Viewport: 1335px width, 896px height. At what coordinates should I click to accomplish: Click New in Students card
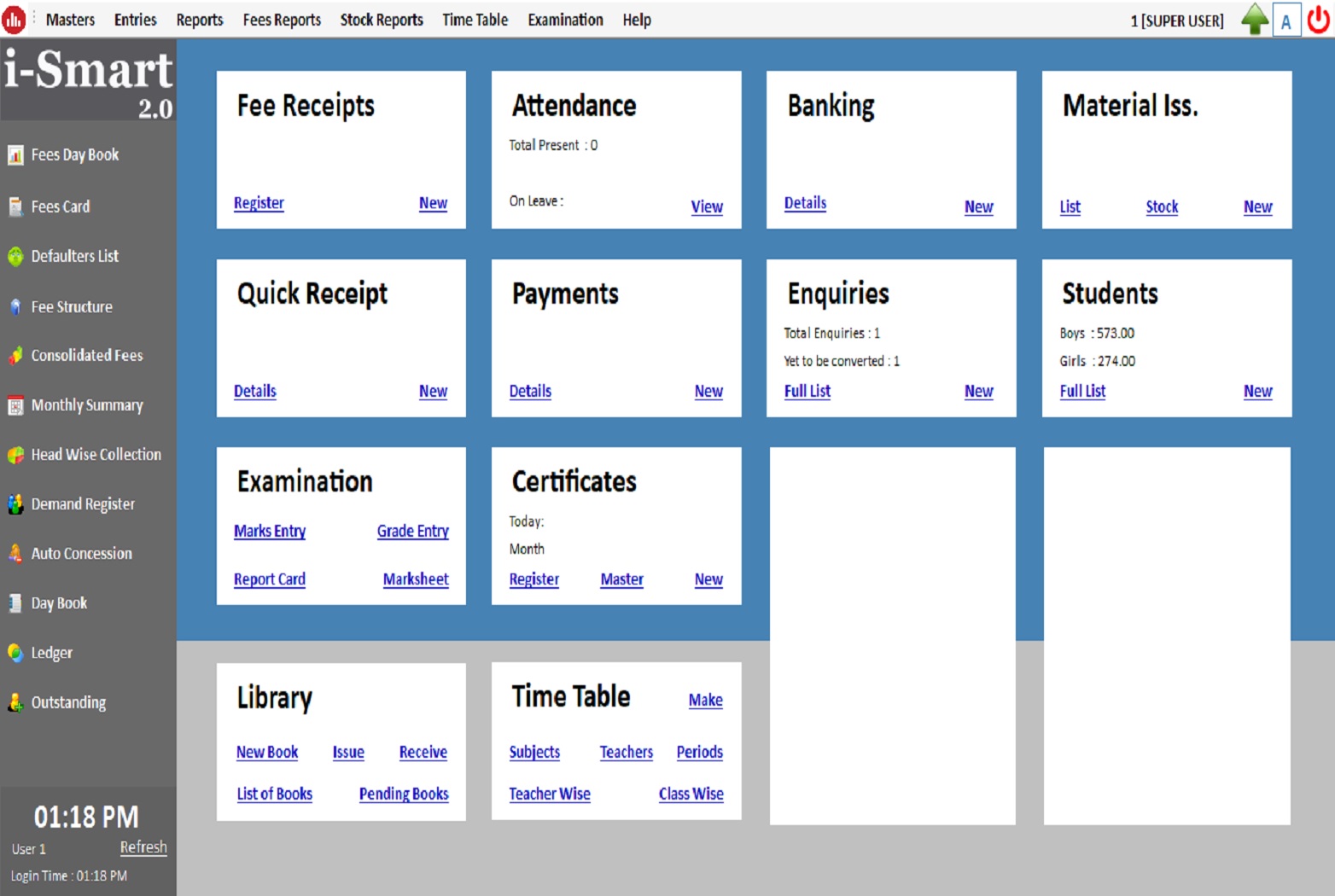tap(1258, 391)
